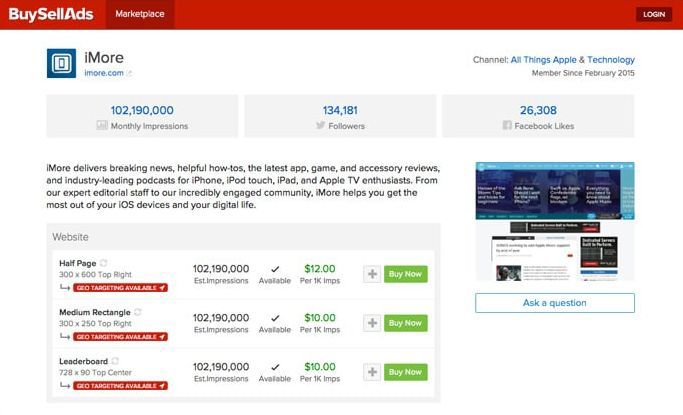Add Medium Rectangle ad with plus icon
This screenshot has width=683, height=415.
[372, 323]
